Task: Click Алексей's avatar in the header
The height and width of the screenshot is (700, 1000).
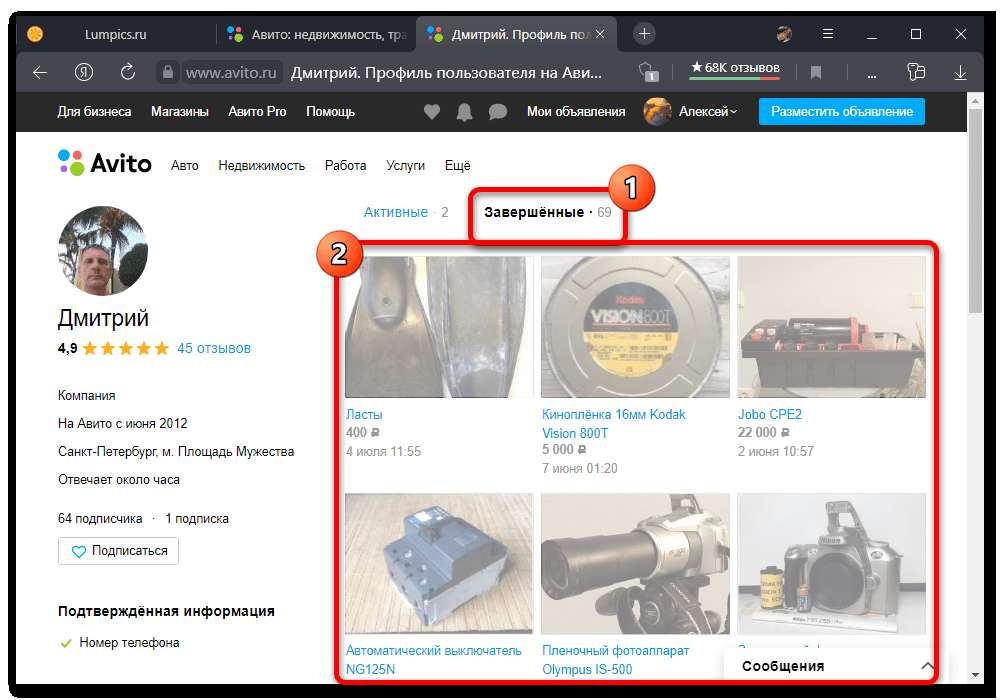Action: pyautogui.click(x=657, y=112)
